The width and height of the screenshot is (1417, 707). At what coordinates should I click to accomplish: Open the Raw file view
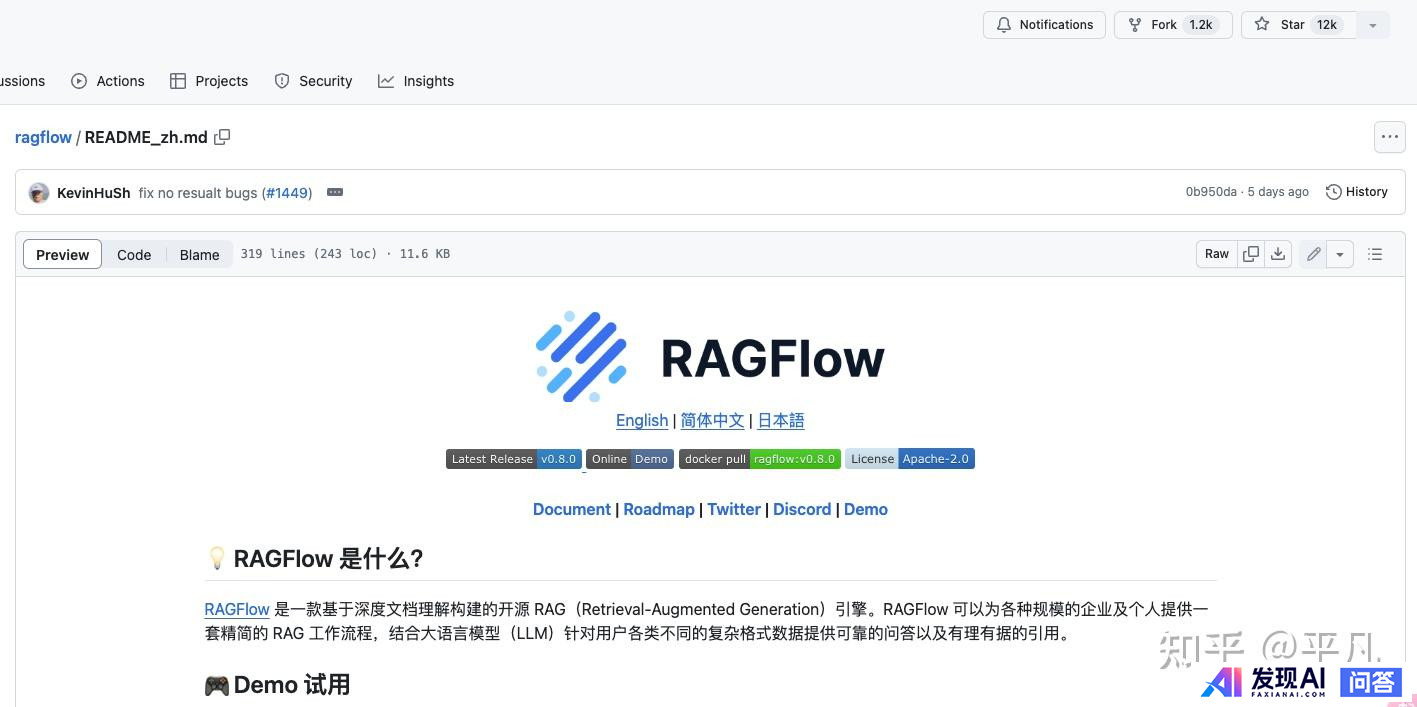[1217, 254]
